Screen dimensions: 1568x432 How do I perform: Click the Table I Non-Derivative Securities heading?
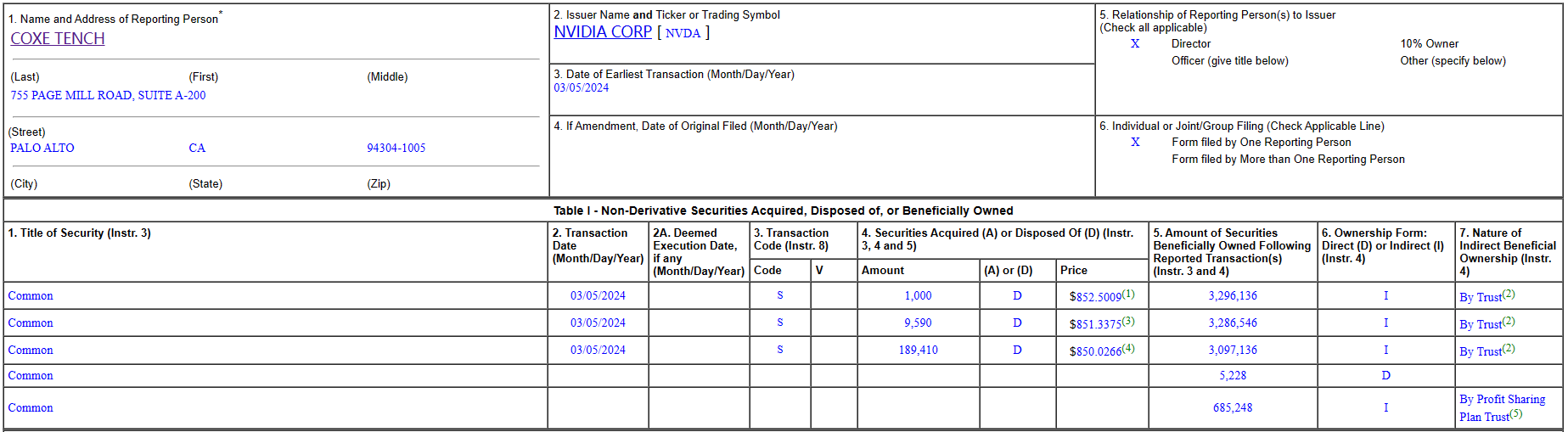click(783, 210)
